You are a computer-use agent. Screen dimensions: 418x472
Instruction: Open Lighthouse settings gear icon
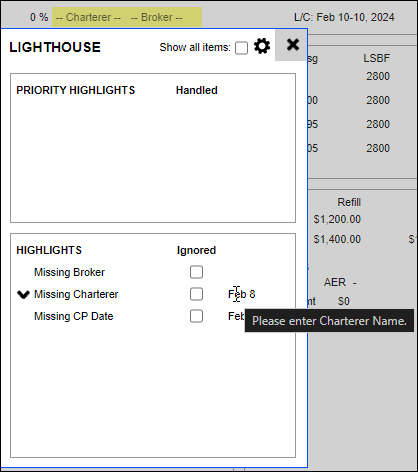point(262,46)
